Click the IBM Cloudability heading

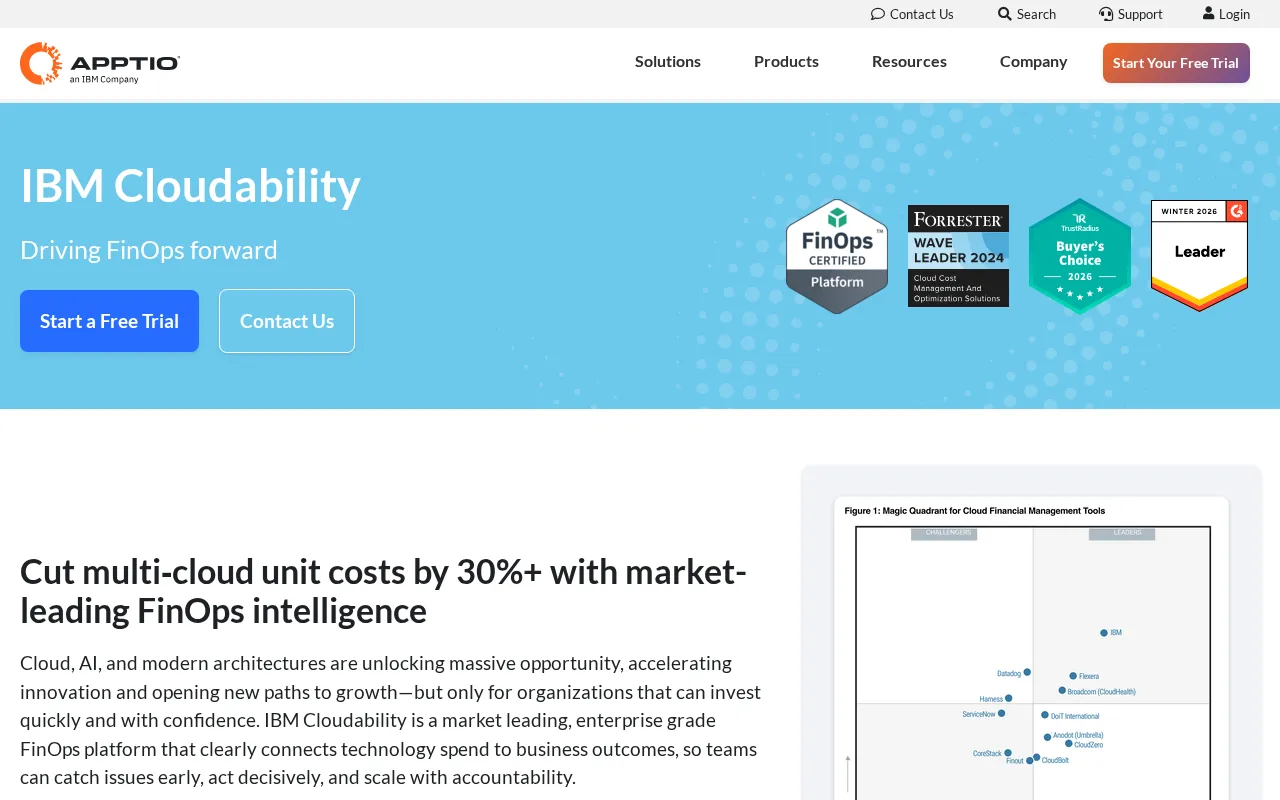click(x=190, y=186)
